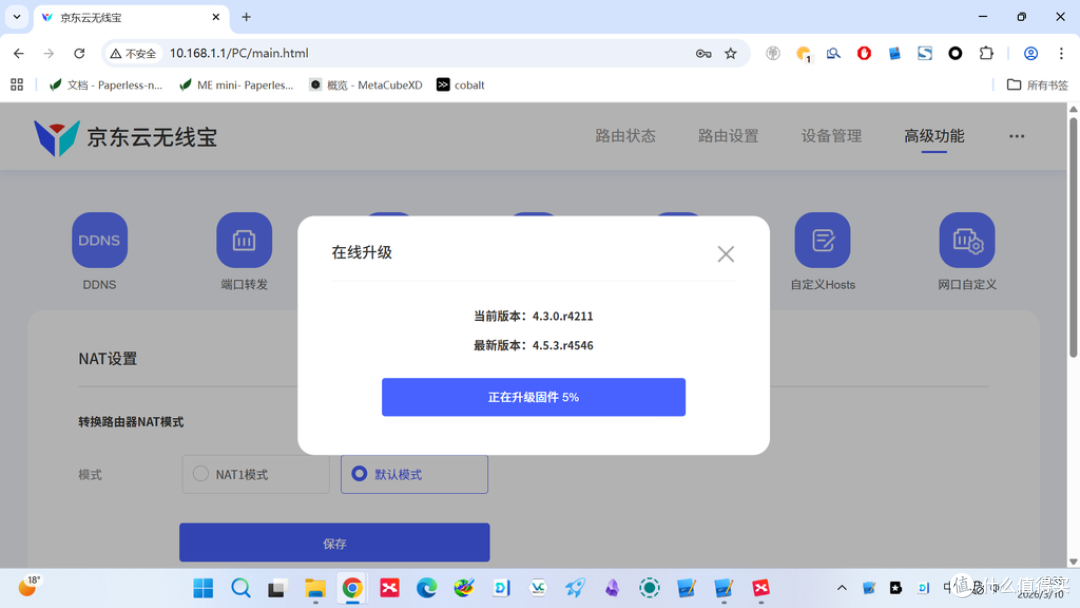Viewport: 1080px width, 608px height.
Task: Click the 不安全 site security indicator
Action: (x=133, y=53)
